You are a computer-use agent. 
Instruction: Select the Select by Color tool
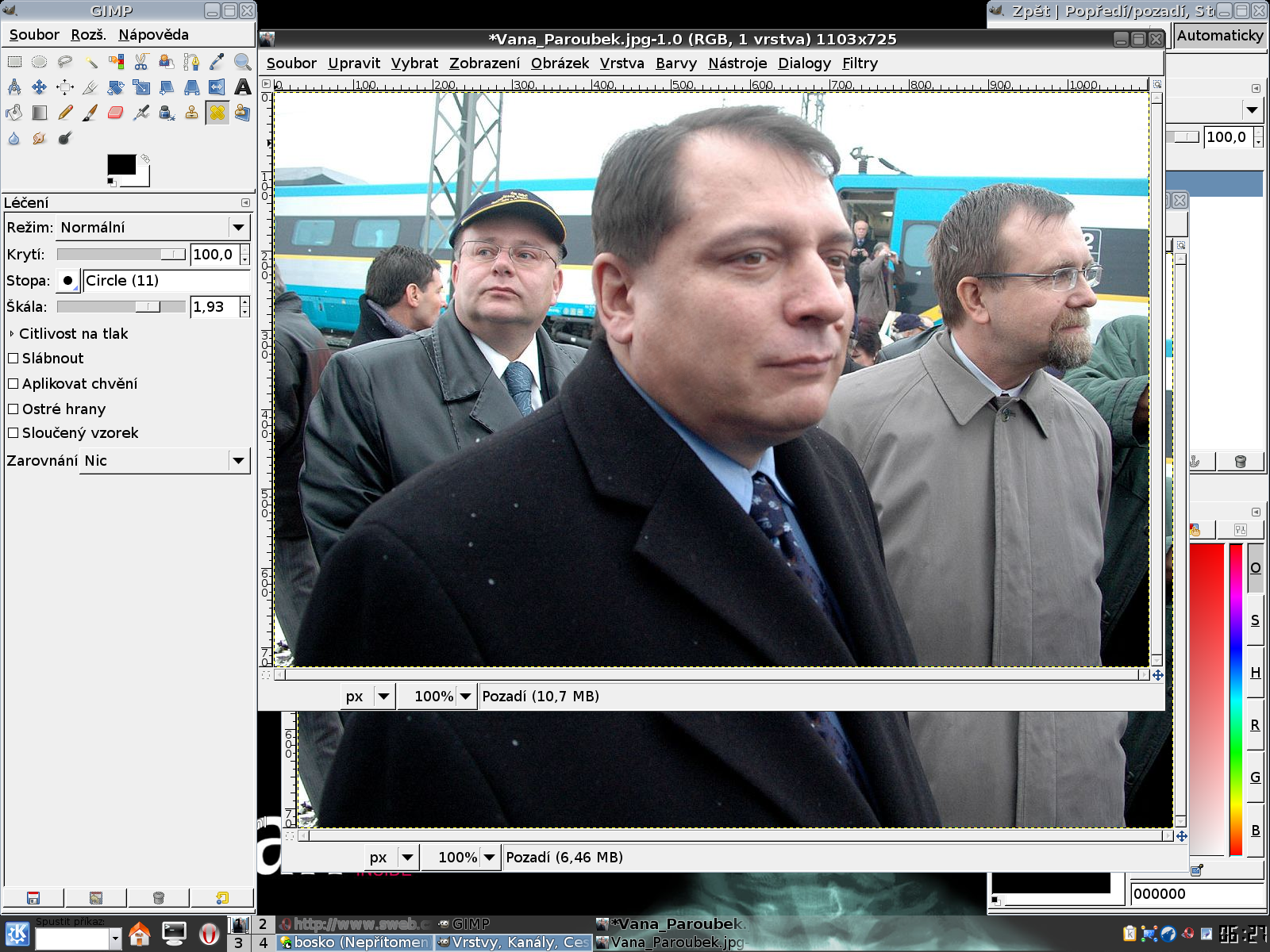116,62
